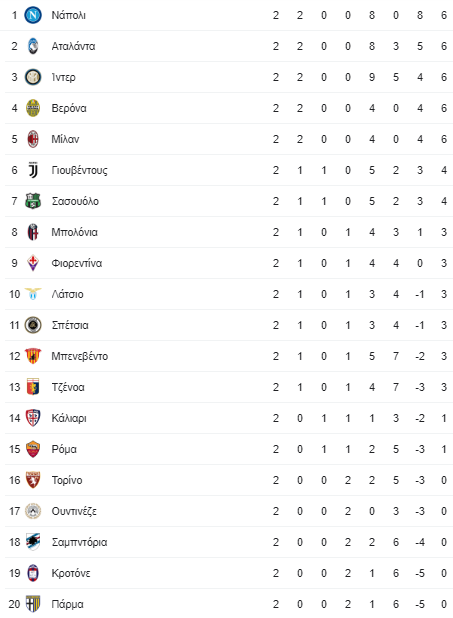
Task: Click the Roma wolf crest
Action: [x=33, y=449]
